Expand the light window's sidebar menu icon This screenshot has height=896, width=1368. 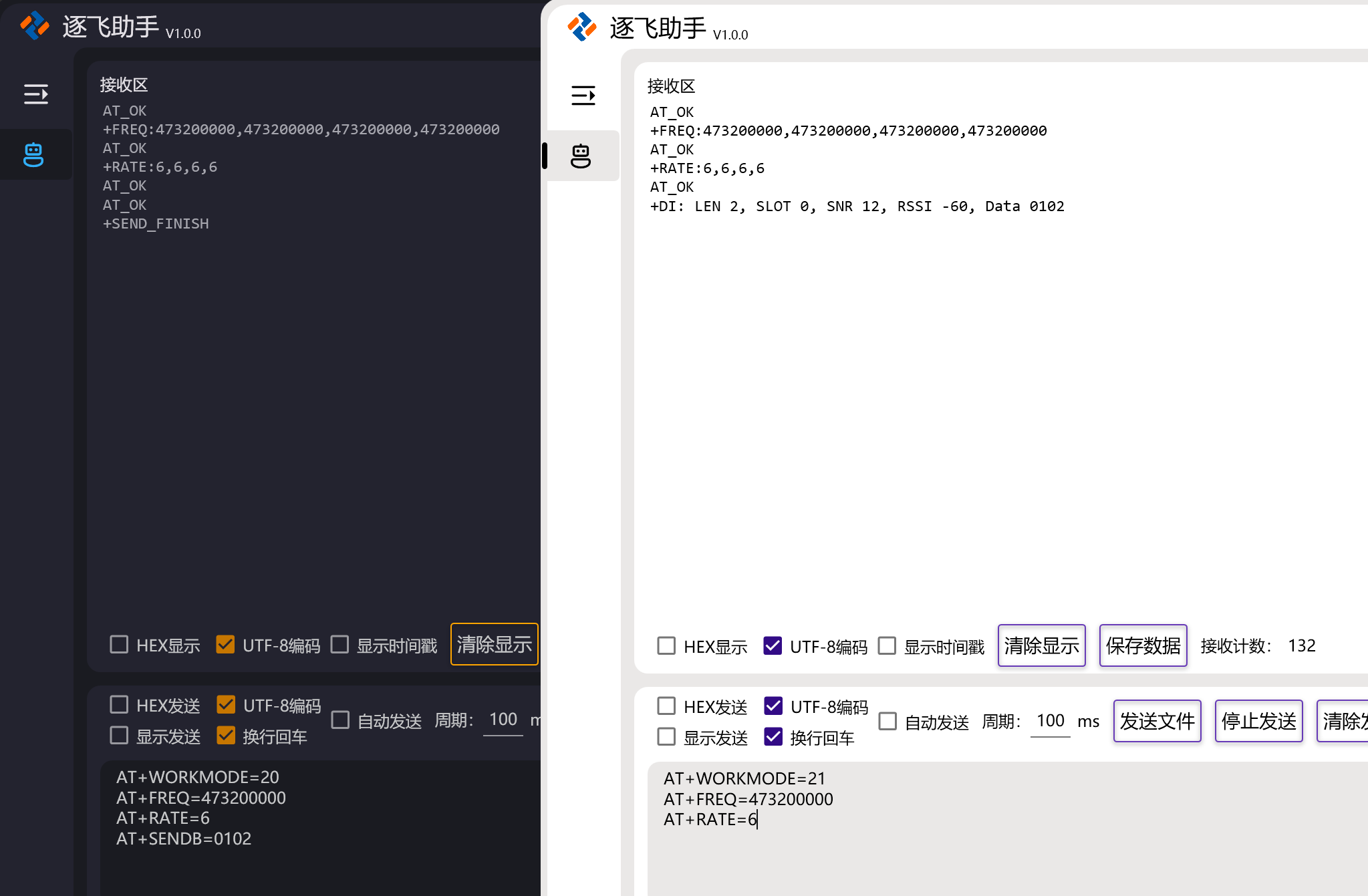tap(583, 96)
